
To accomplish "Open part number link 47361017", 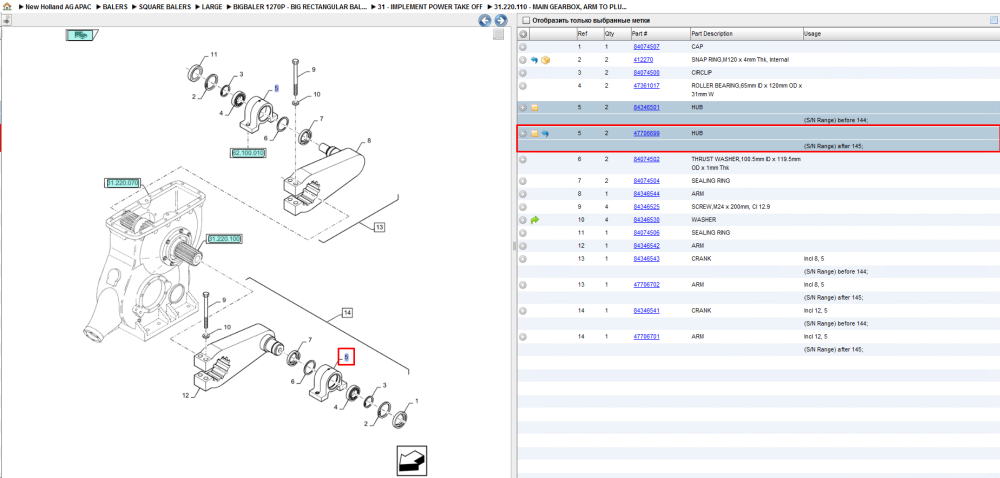I will [646, 85].
